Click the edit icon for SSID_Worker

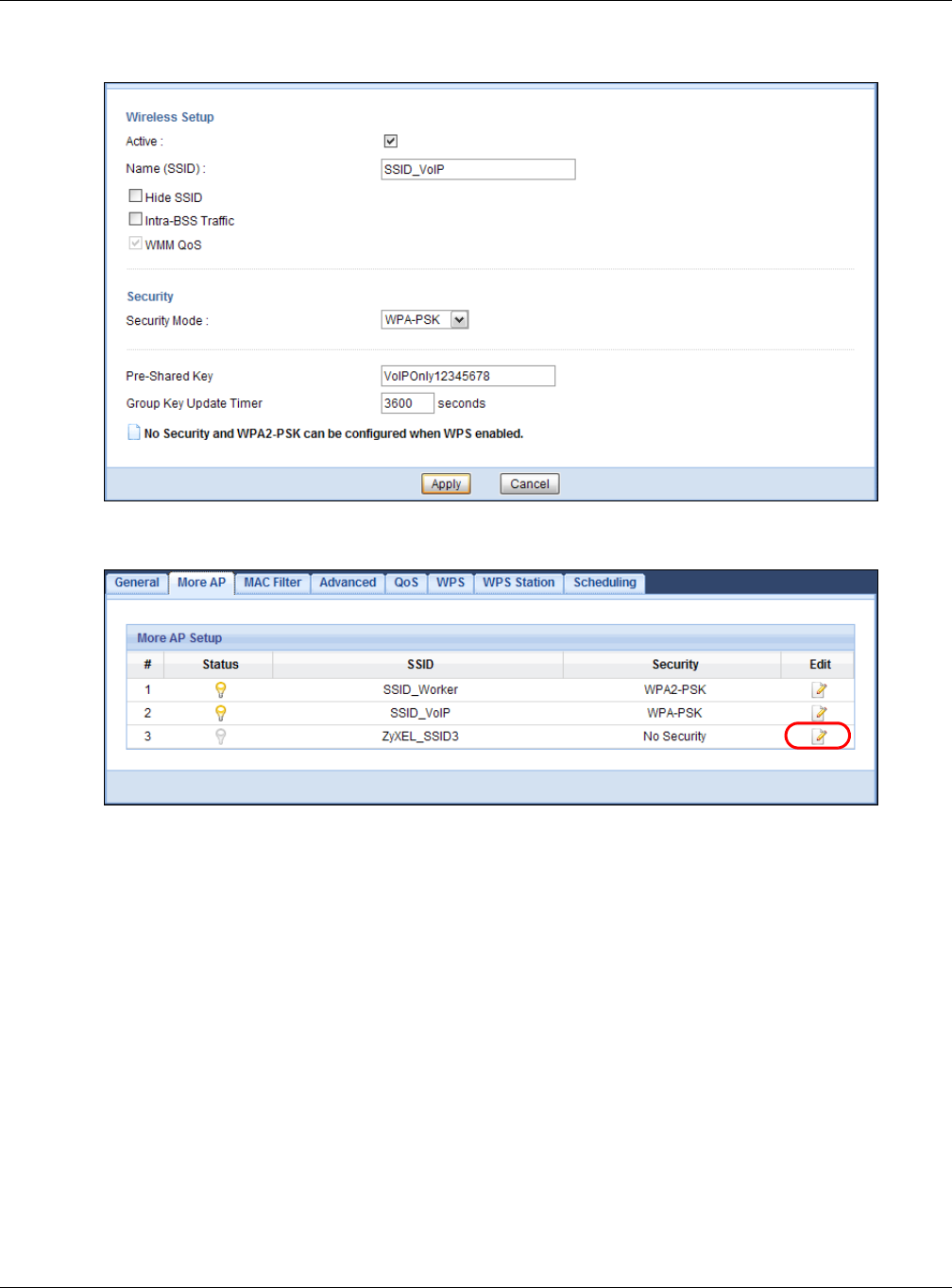[820, 690]
